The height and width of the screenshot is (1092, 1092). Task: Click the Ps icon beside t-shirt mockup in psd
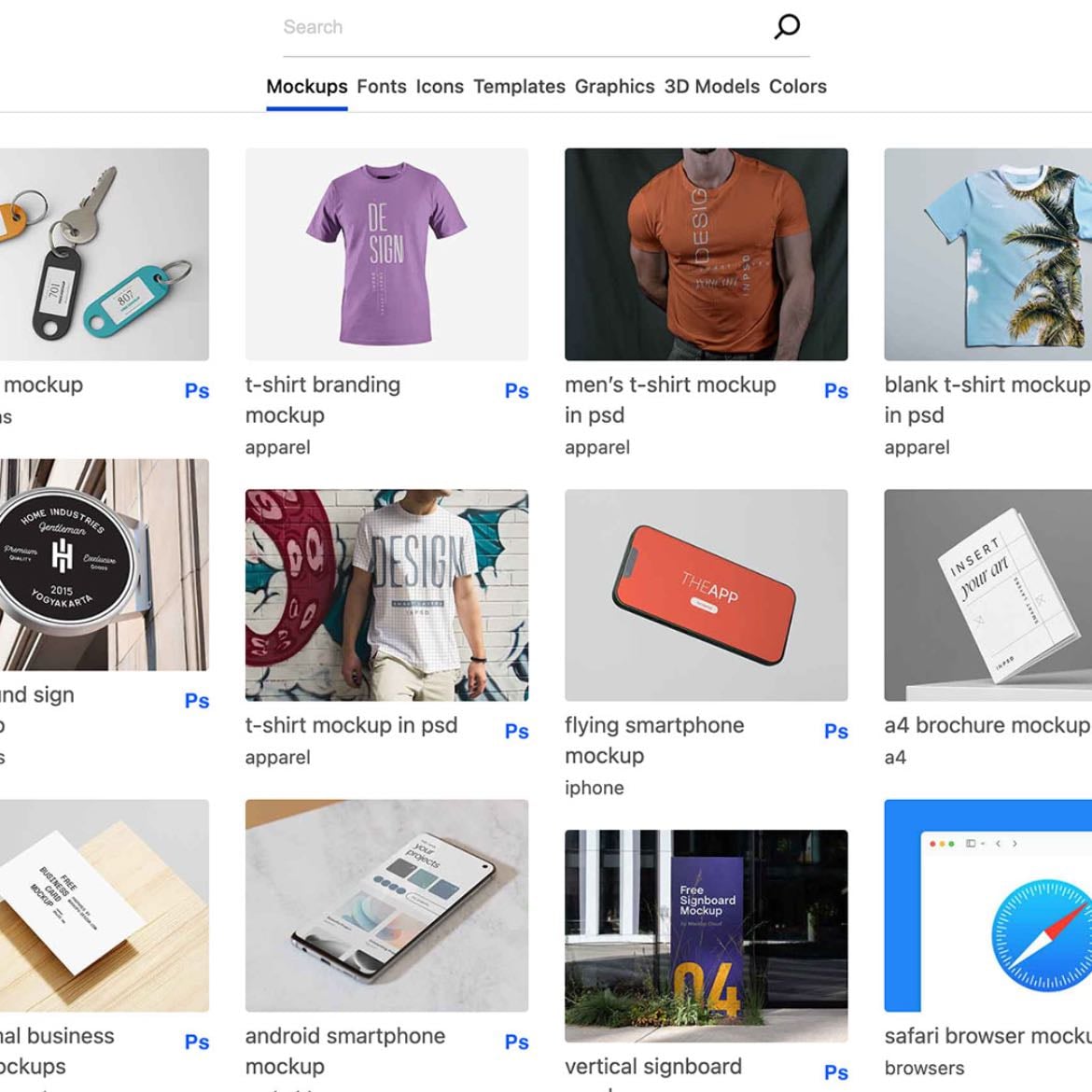coord(517,731)
